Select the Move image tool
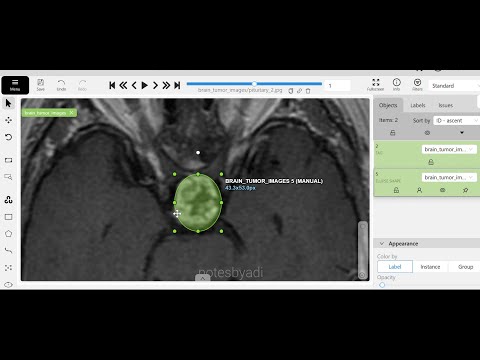The width and height of the screenshot is (480, 360). [x=9, y=120]
